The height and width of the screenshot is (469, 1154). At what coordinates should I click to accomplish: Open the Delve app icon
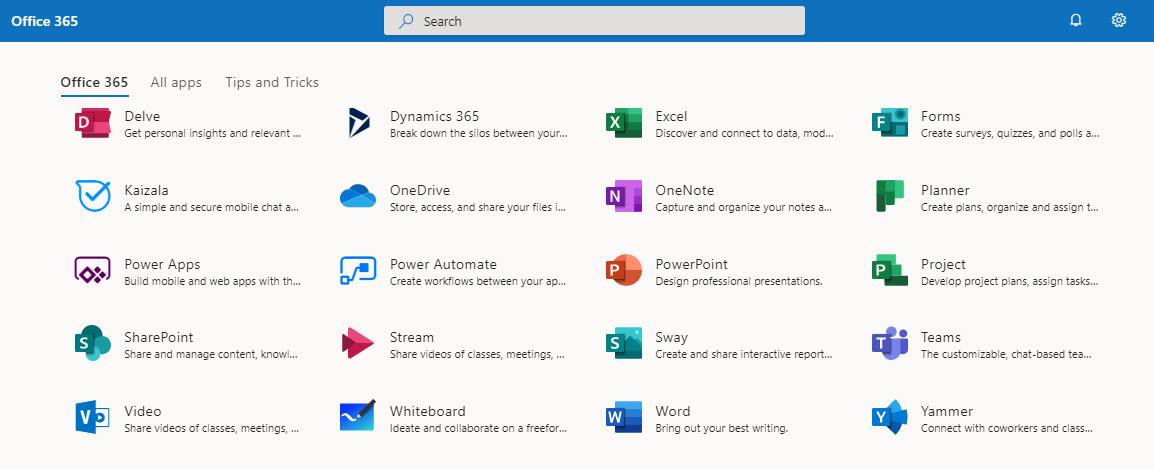click(93, 123)
